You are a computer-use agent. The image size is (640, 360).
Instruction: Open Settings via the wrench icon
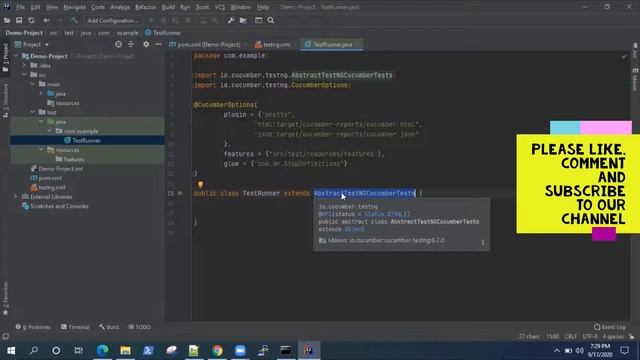(x=231, y=20)
